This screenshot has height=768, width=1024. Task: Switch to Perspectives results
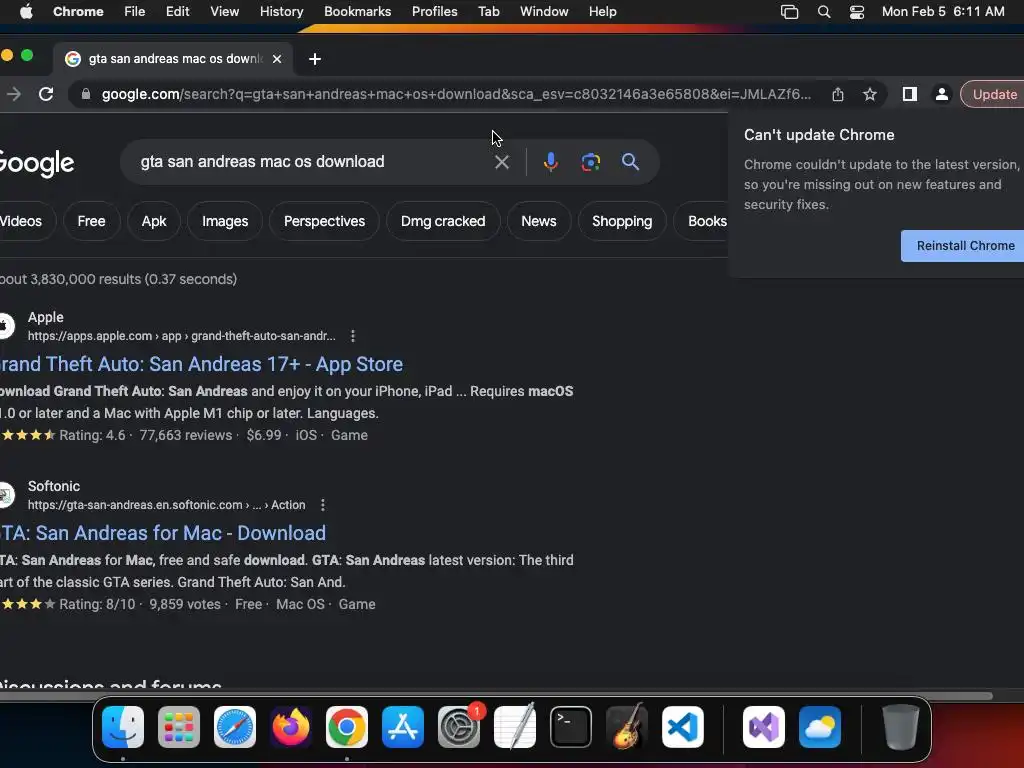pos(324,221)
